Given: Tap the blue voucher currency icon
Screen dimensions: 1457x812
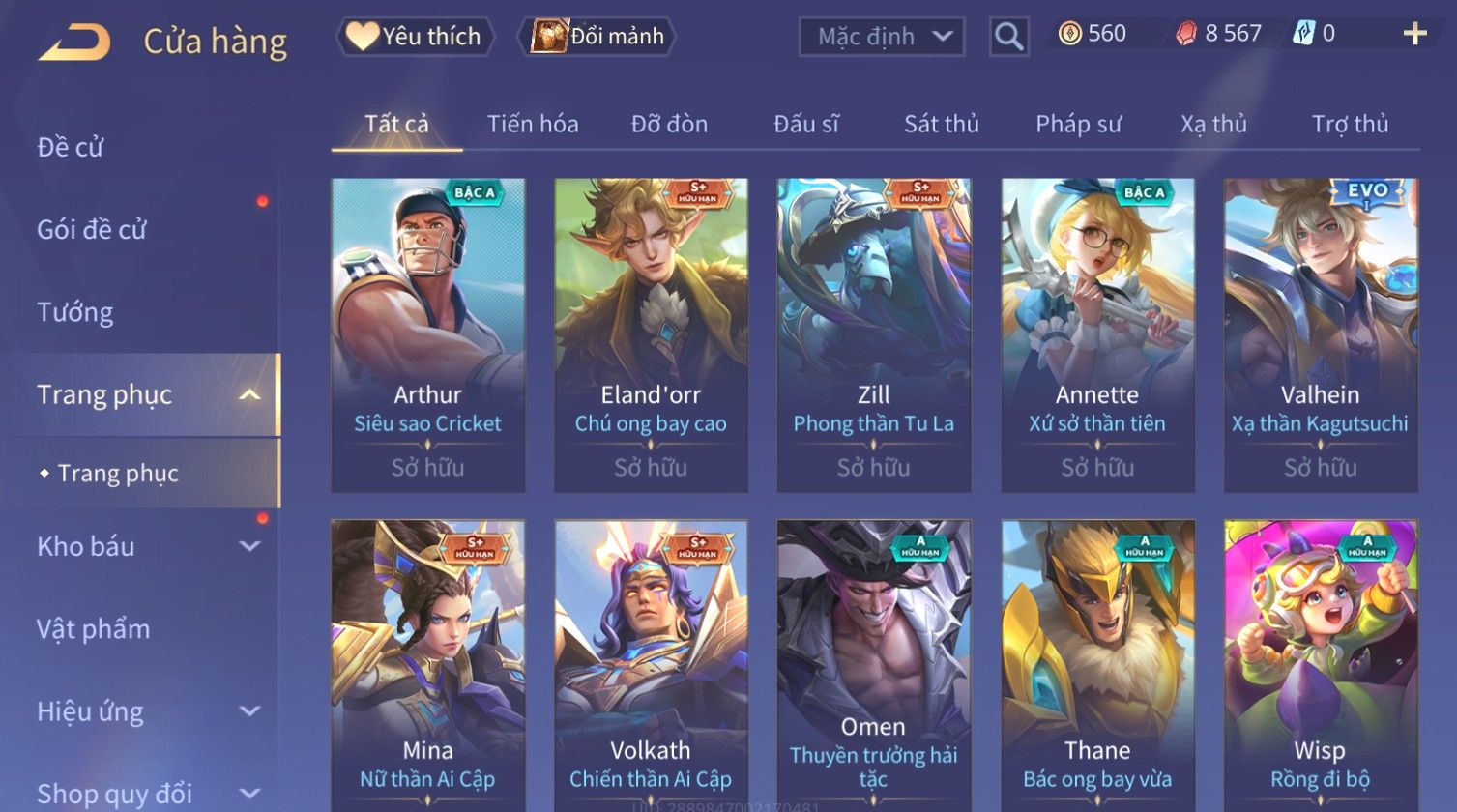Looking at the screenshot, I should click(x=1303, y=34).
